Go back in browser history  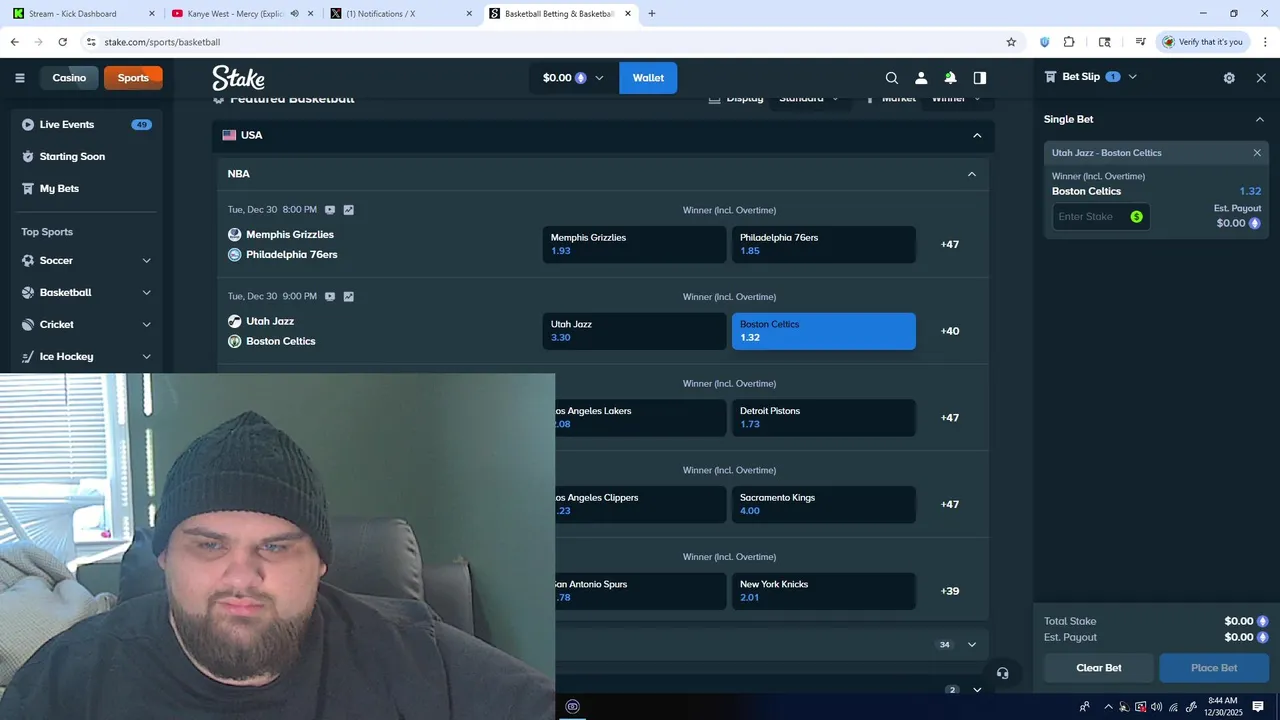pos(15,42)
